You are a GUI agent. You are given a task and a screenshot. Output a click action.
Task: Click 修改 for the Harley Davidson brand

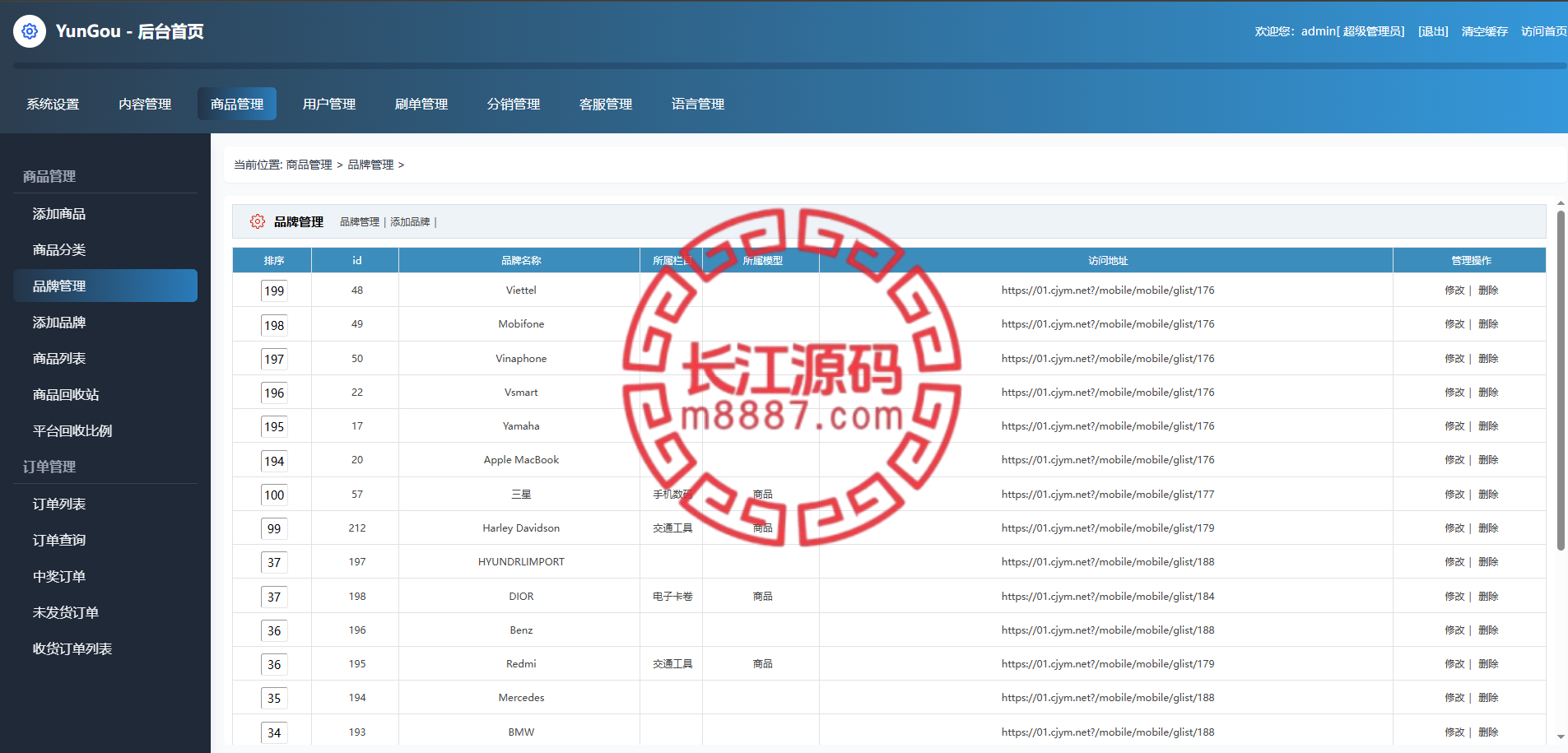coord(1454,528)
